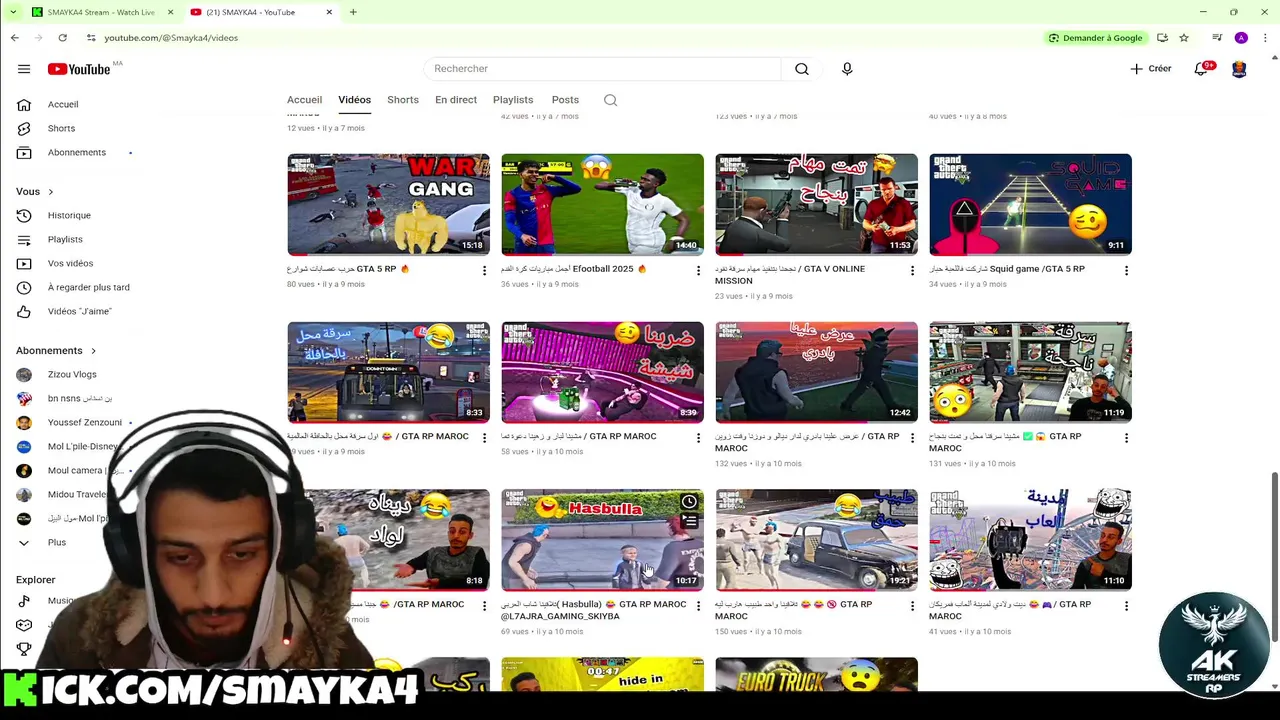Screen dimensions: 1280x720
Task: Go back using the browser back arrow
Action: [x=14, y=38]
